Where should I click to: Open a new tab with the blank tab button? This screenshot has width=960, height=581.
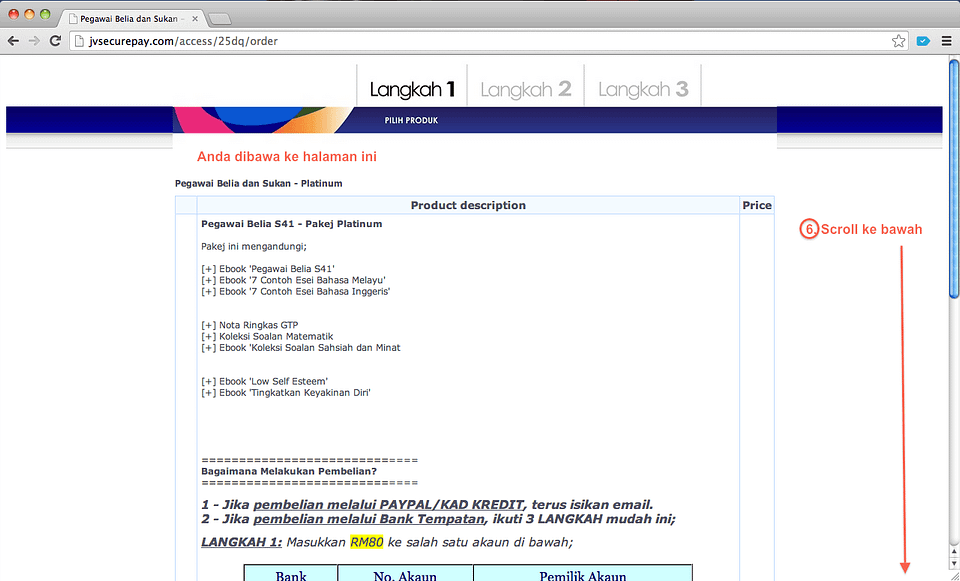[x=219, y=20]
